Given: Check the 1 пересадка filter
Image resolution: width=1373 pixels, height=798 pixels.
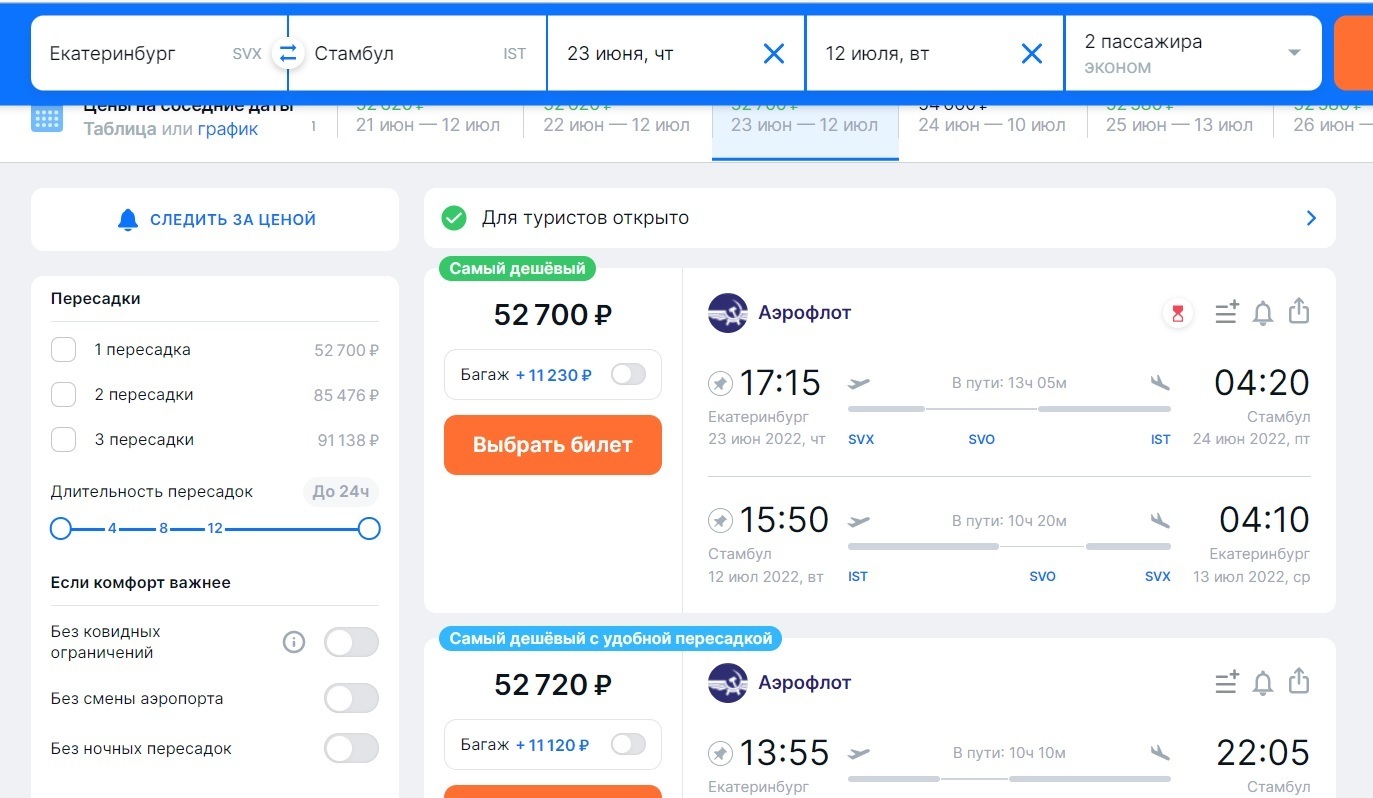Looking at the screenshot, I should click(64, 350).
